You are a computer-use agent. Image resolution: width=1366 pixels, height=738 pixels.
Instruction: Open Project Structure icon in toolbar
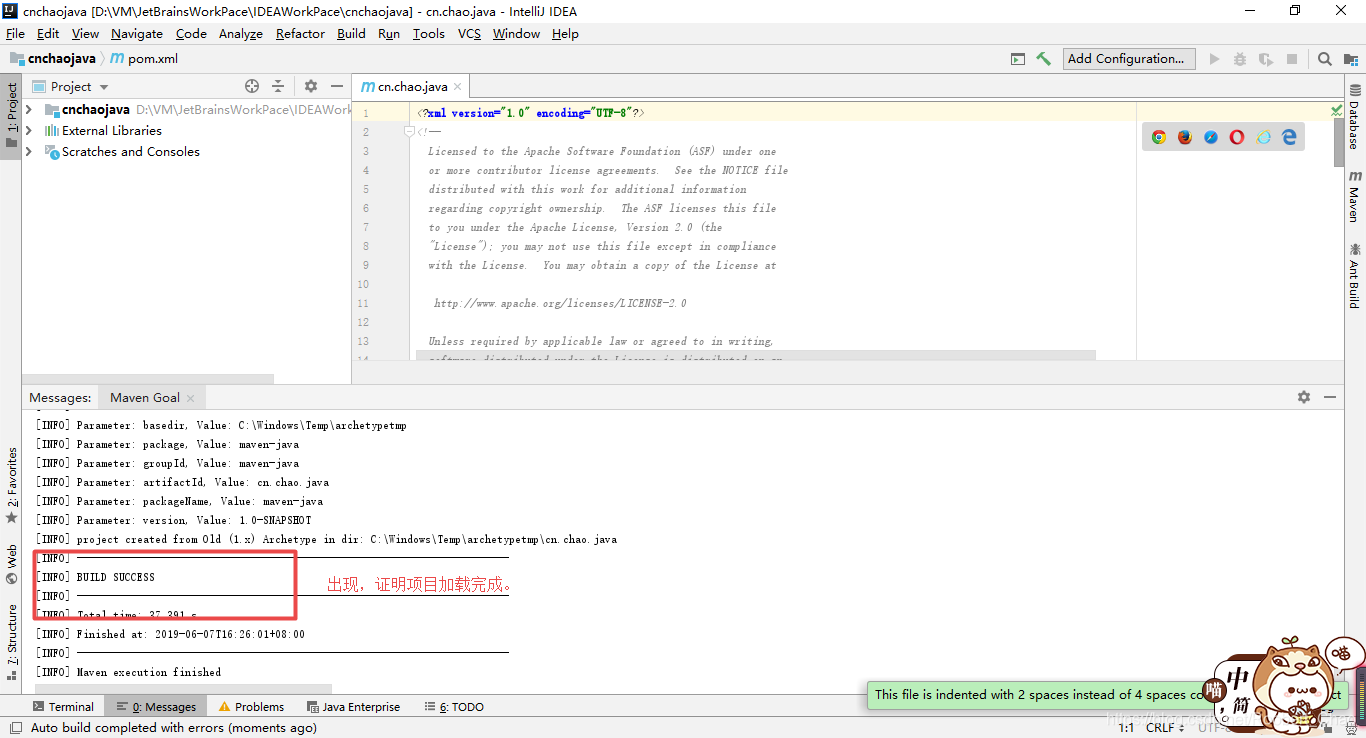click(1351, 59)
